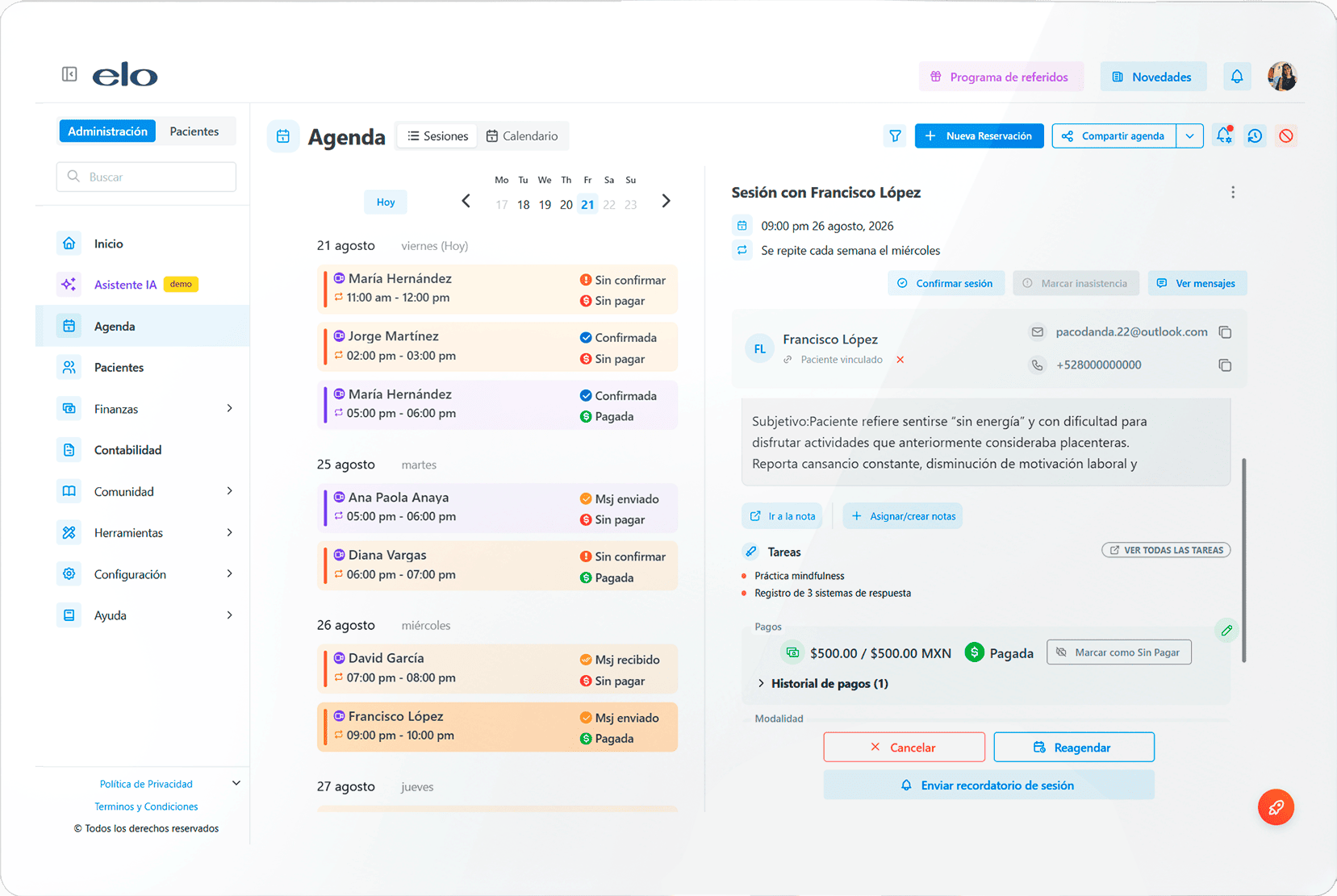1337x896 pixels.
Task: Click the orange rocket floating button
Action: pyautogui.click(x=1276, y=806)
